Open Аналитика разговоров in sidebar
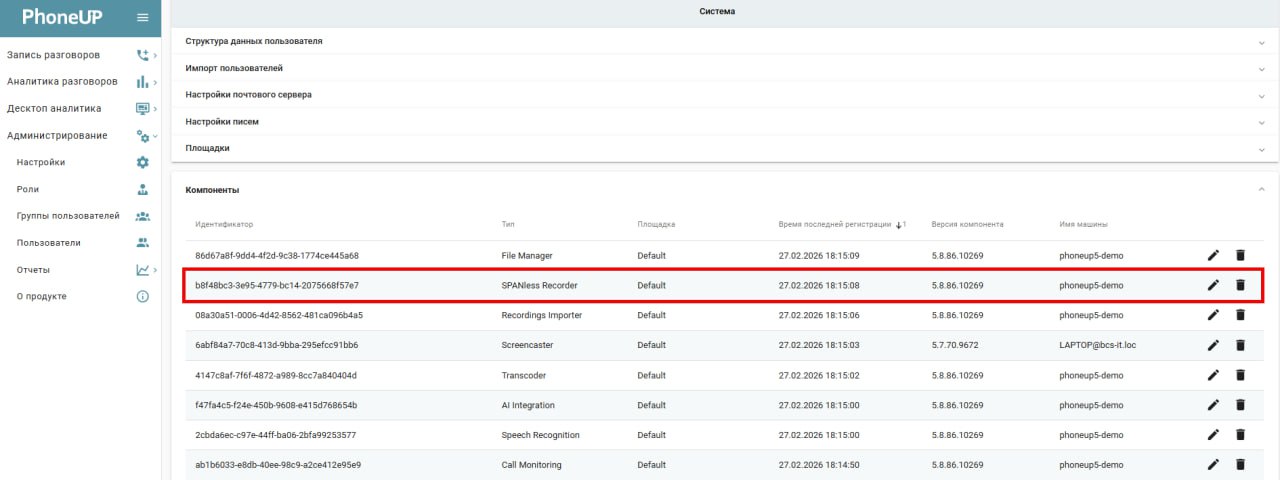 pyautogui.click(x=62, y=82)
